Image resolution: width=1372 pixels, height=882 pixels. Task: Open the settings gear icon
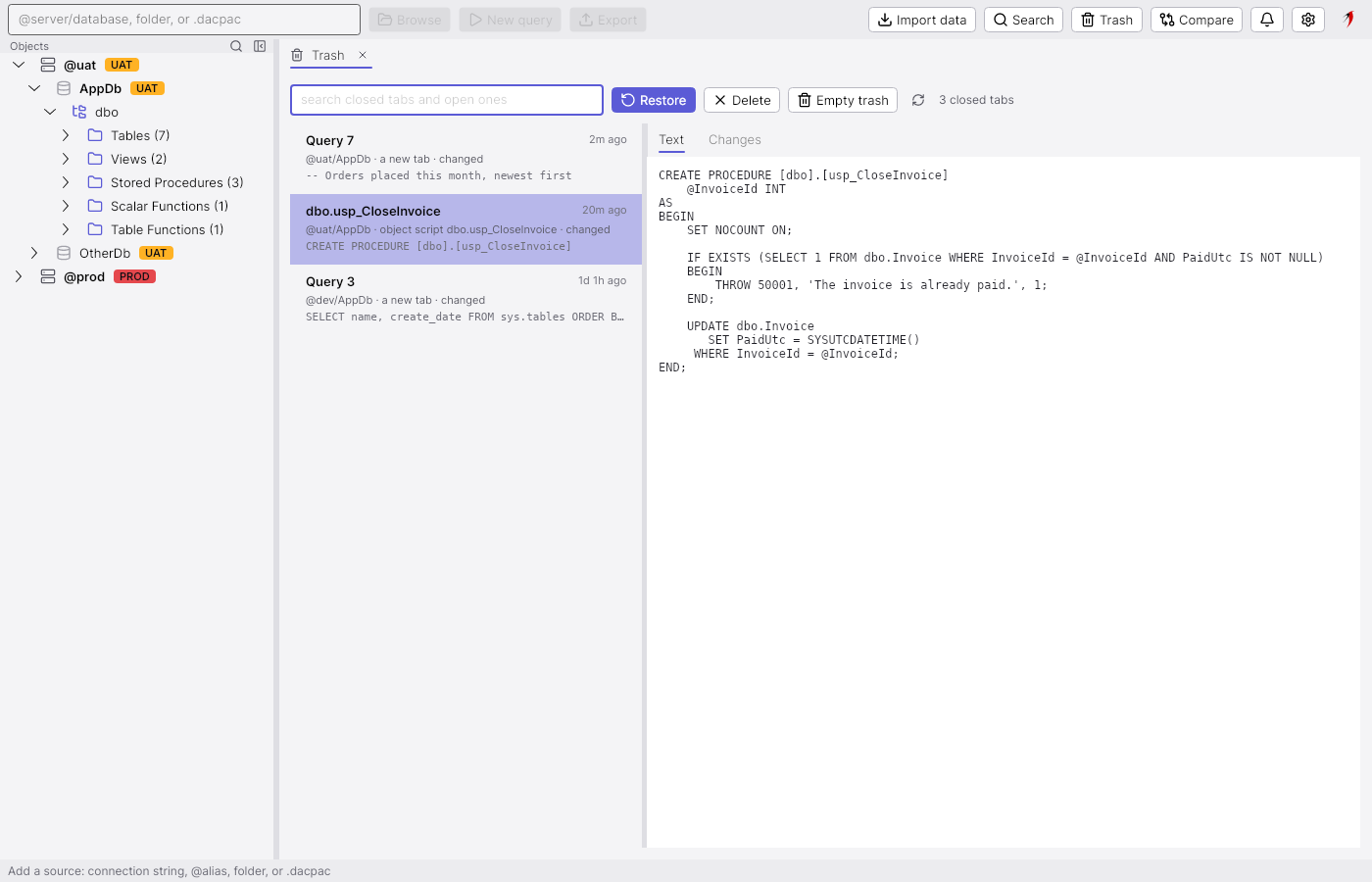1308,20
